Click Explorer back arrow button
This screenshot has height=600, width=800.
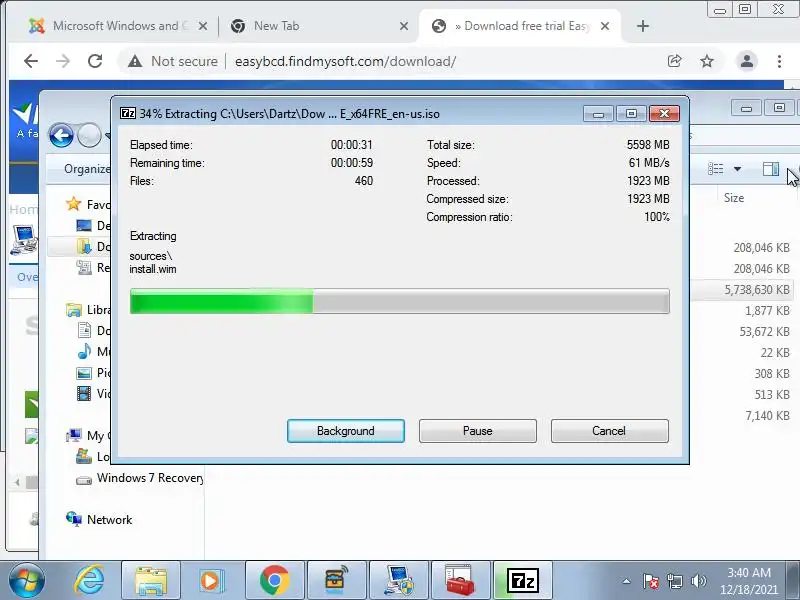tap(61, 136)
